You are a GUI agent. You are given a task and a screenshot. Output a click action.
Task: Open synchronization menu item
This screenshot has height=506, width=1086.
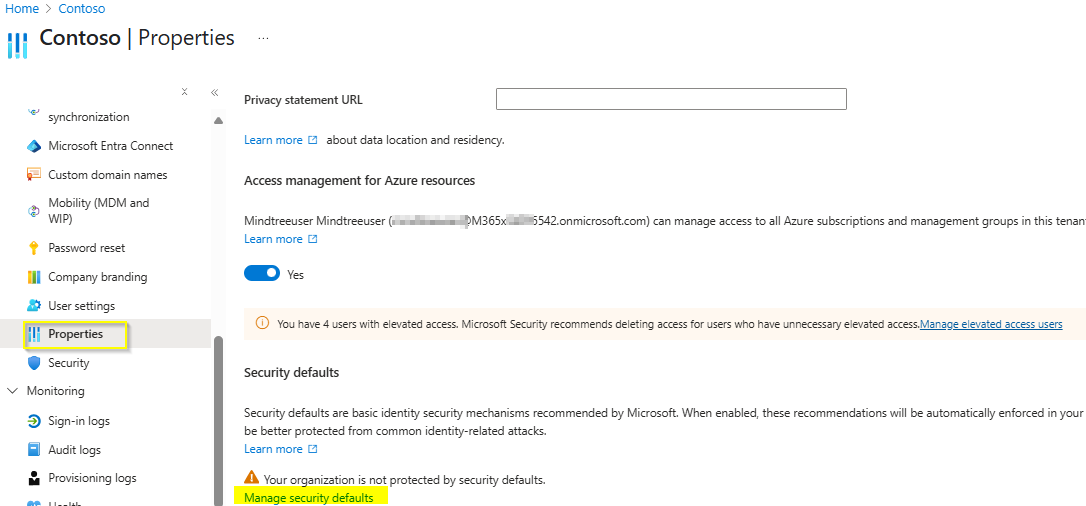pos(89,117)
